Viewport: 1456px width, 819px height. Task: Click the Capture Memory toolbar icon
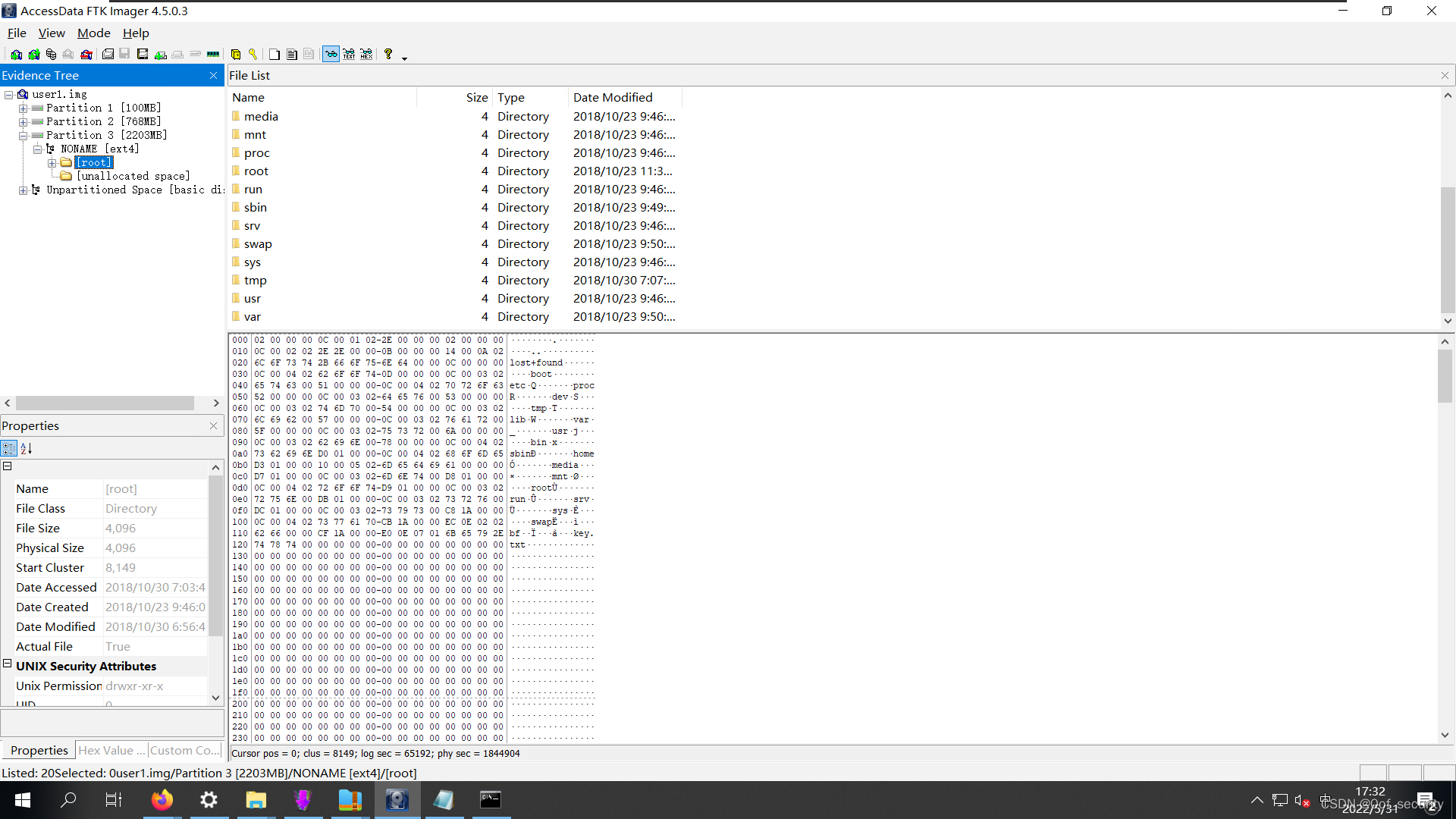(x=213, y=55)
